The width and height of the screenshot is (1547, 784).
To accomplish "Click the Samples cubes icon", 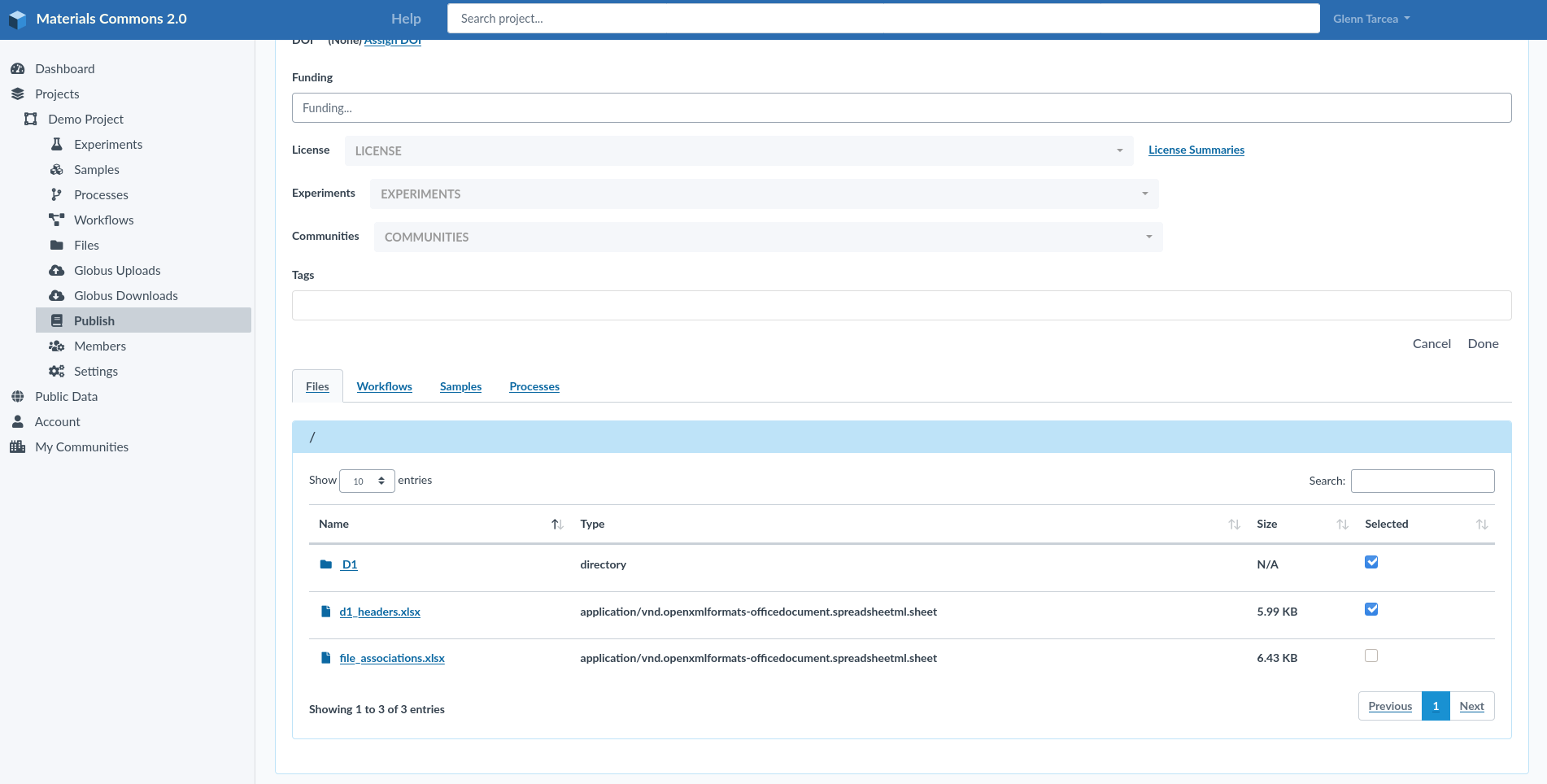I will (57, 170).
